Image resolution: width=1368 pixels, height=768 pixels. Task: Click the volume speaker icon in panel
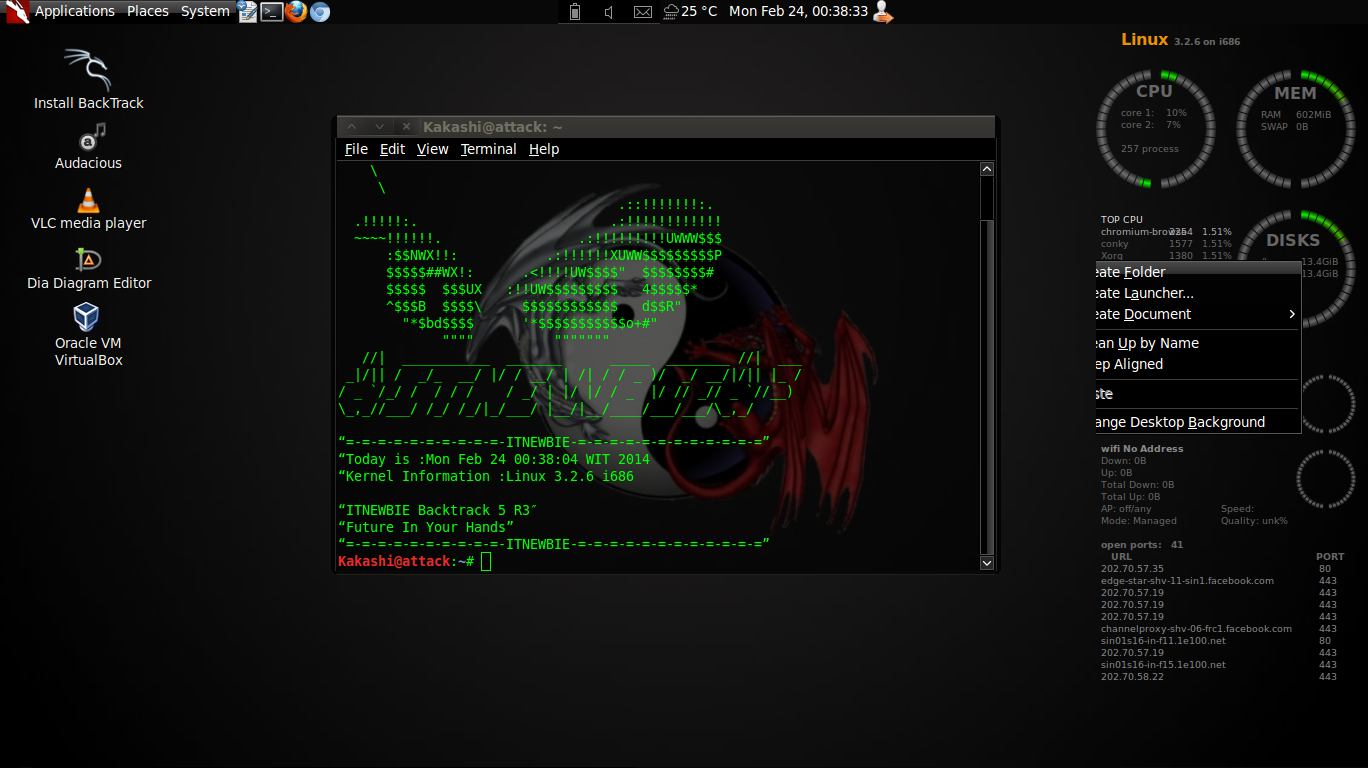point(608,12)
